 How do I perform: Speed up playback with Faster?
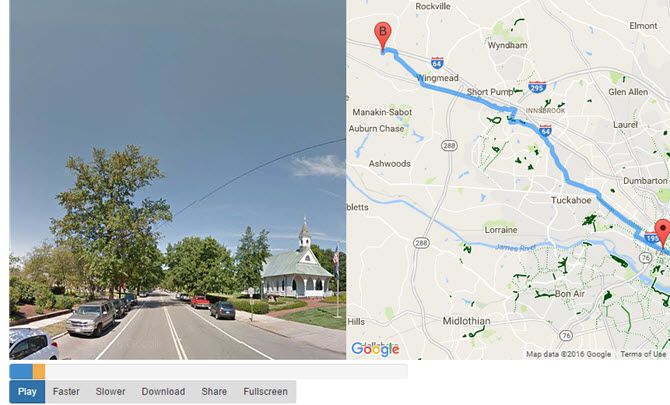(x=66, y=391)
